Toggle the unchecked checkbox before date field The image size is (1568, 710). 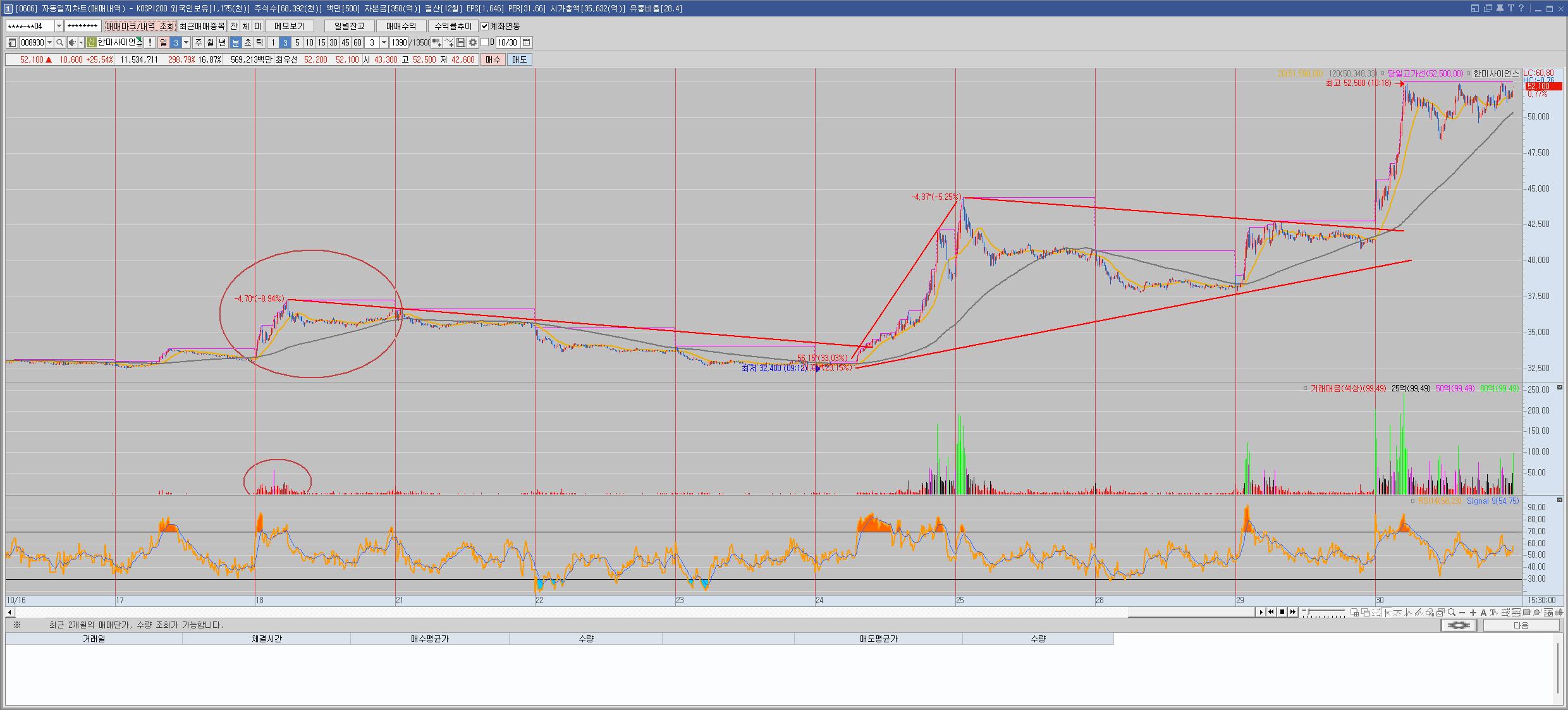485,42
